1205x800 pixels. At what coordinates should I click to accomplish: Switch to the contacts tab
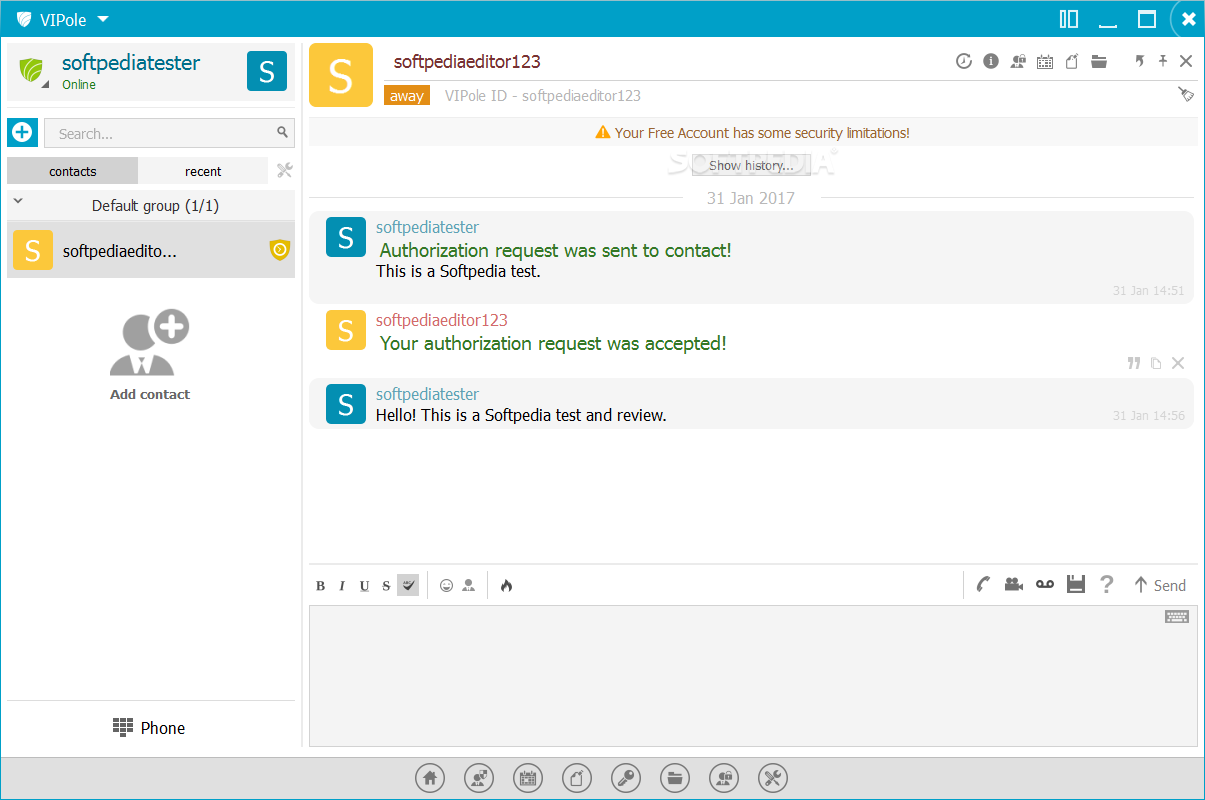tap(73, 171)
